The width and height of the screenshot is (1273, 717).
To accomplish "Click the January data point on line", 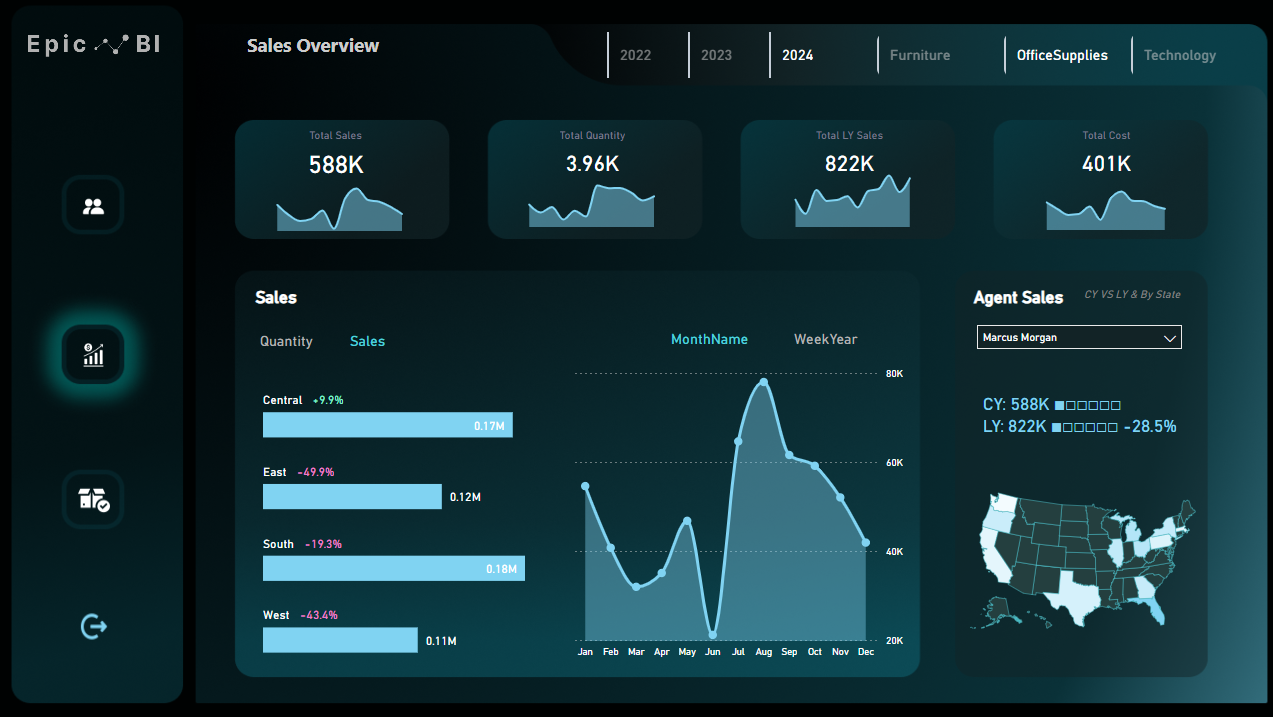I will coord(585,486).
